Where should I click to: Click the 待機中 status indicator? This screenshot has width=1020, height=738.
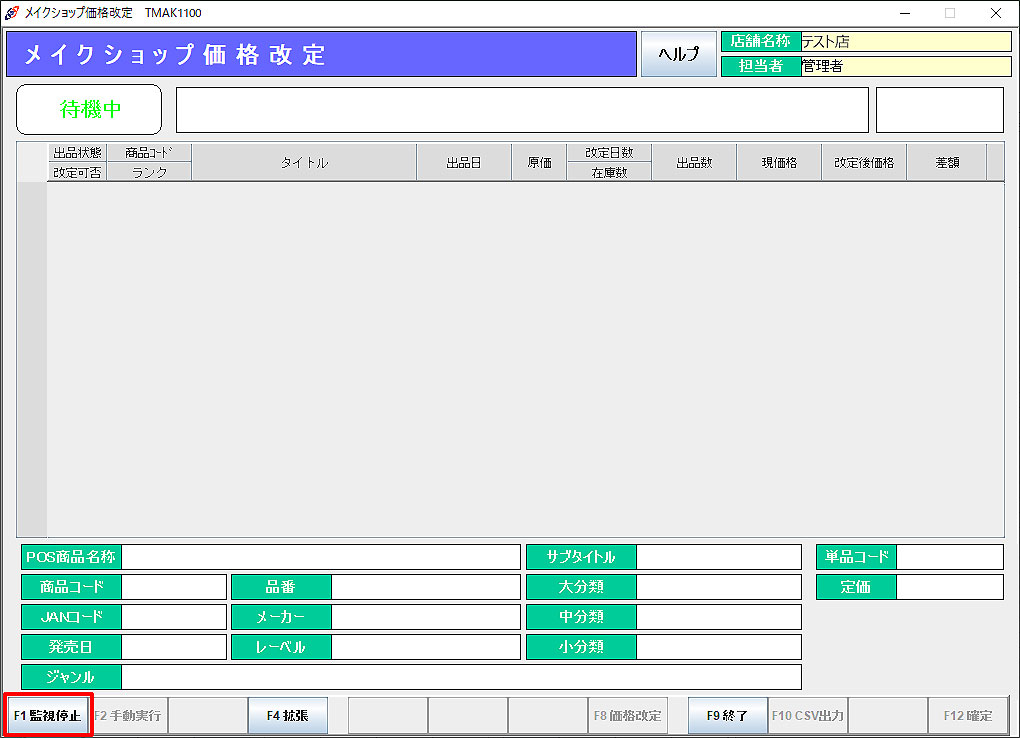point(89,109)
